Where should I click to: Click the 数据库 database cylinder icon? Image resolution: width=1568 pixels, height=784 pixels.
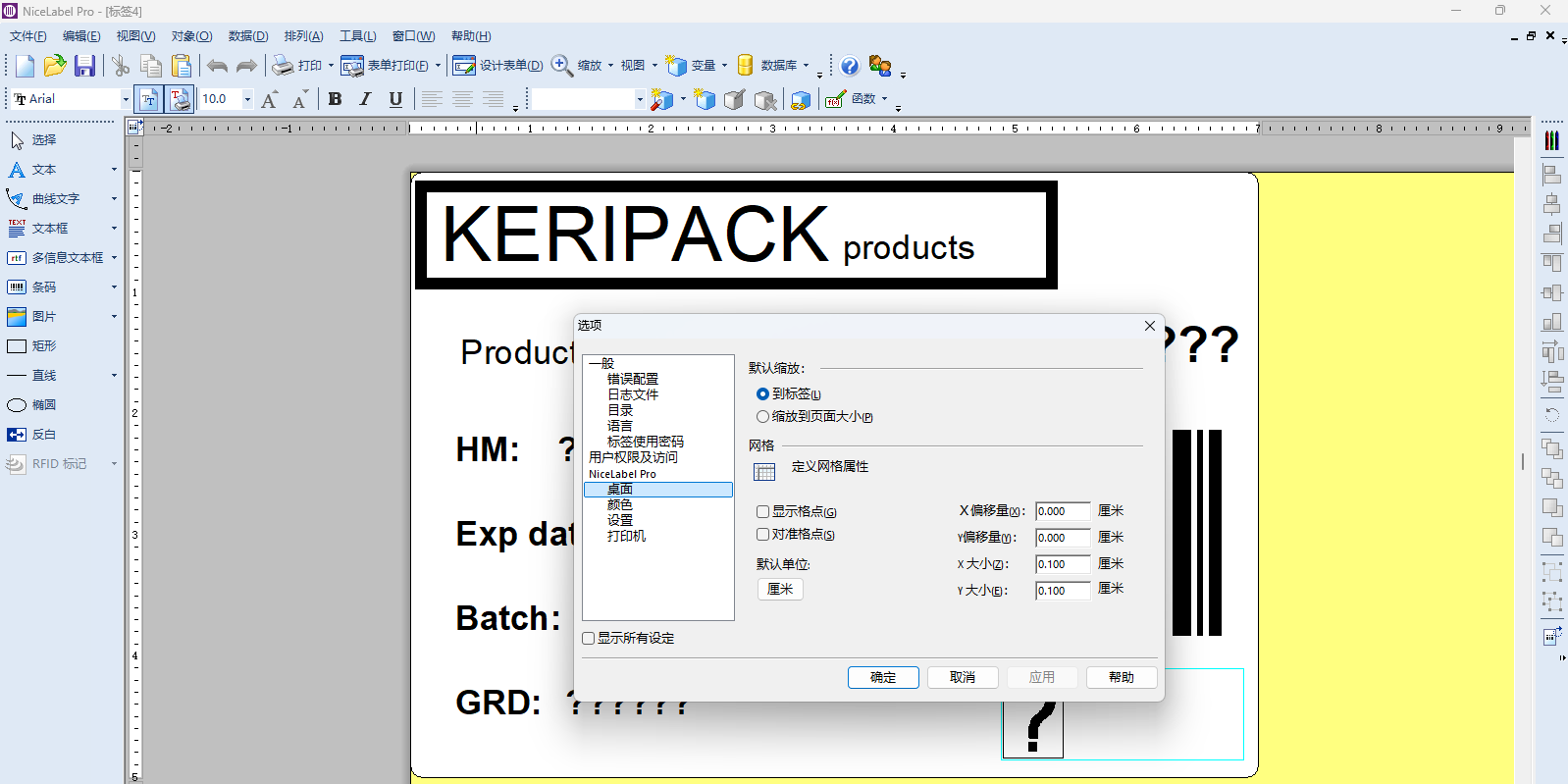(x=746, y=66)
